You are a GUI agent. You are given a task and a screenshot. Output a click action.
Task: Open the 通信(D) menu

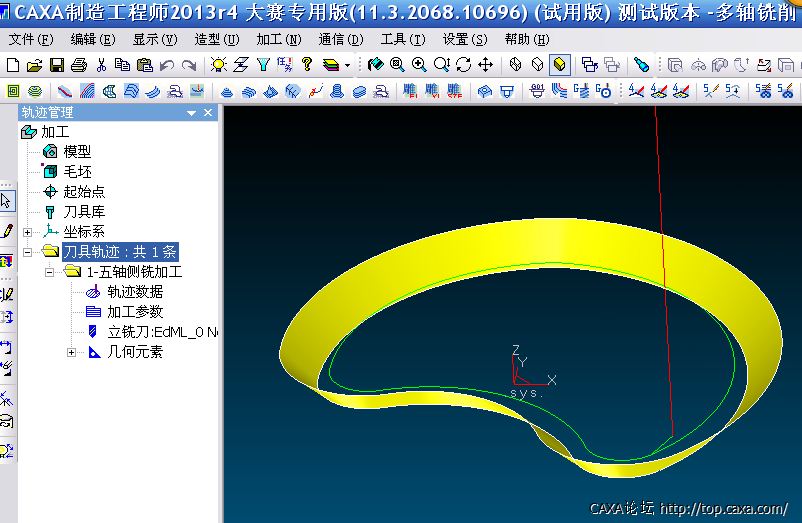(341, 39)
